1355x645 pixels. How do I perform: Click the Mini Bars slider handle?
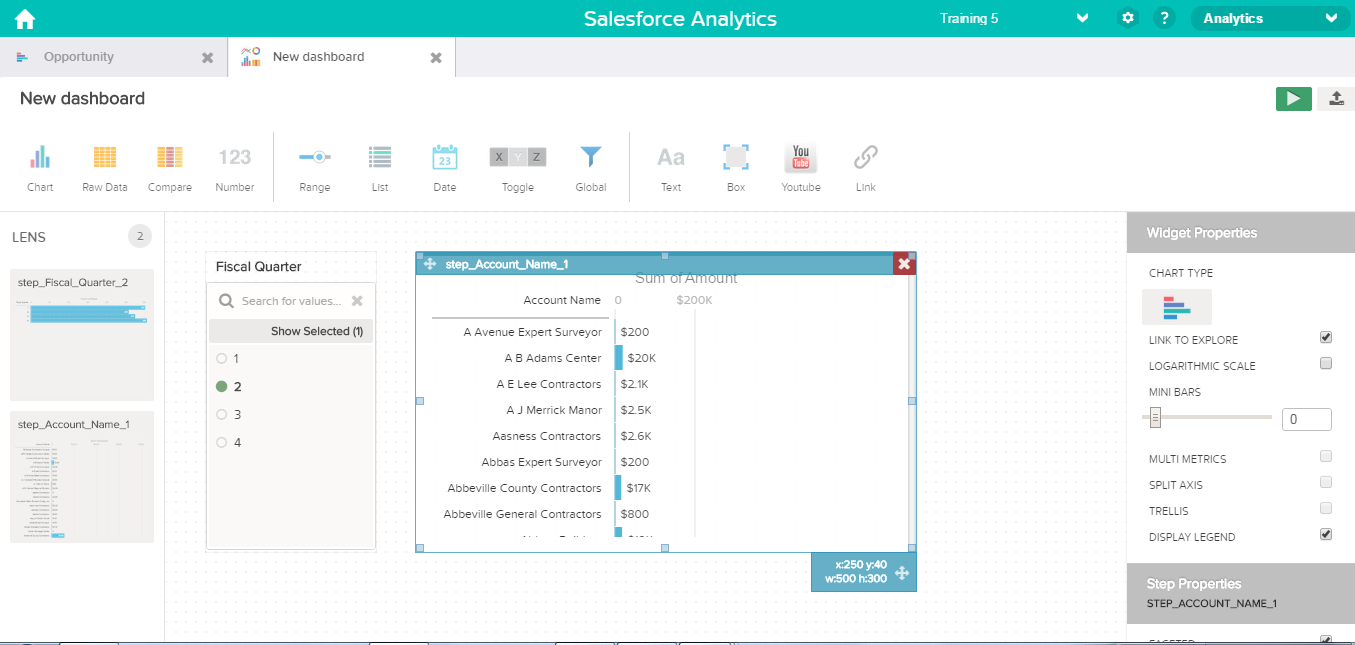point(1155,417)
